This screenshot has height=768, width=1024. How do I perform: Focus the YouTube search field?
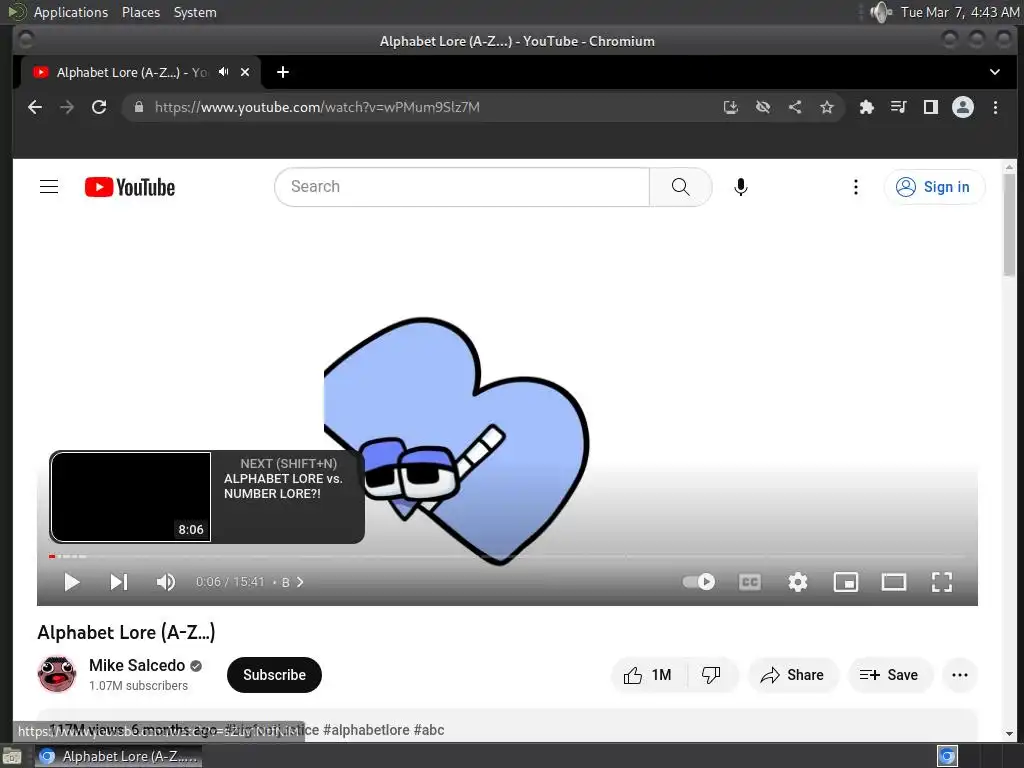click(x=462, y=187)
